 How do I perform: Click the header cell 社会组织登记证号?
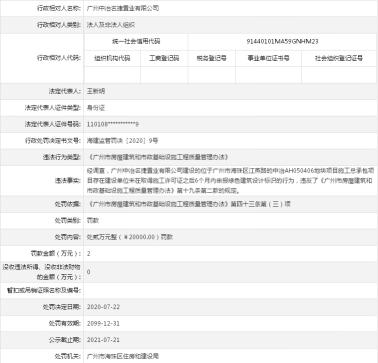pos(339,58)
